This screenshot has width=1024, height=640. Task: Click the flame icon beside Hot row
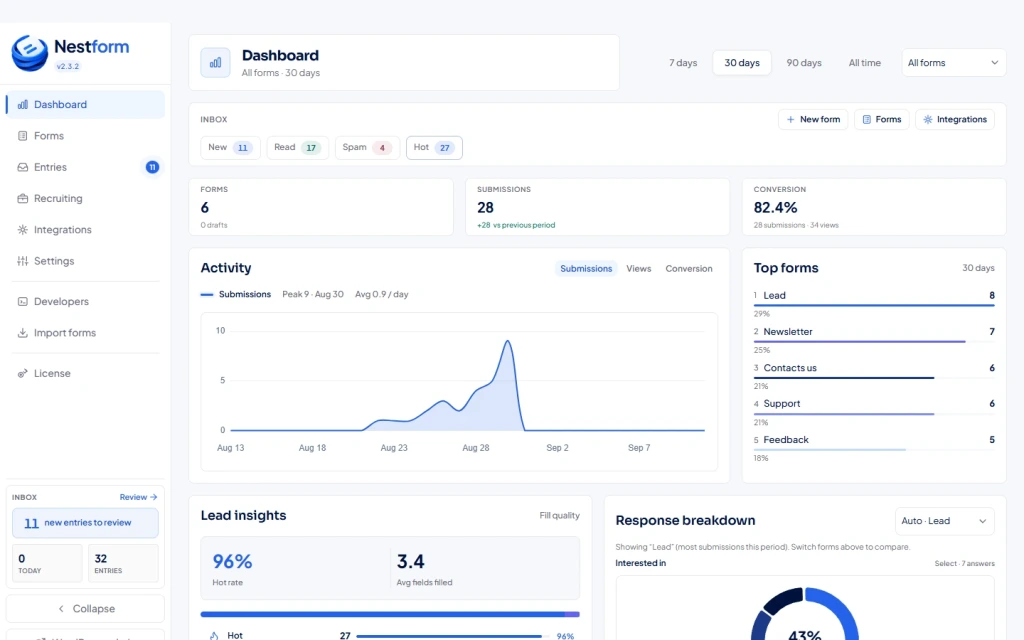point(214,635)
